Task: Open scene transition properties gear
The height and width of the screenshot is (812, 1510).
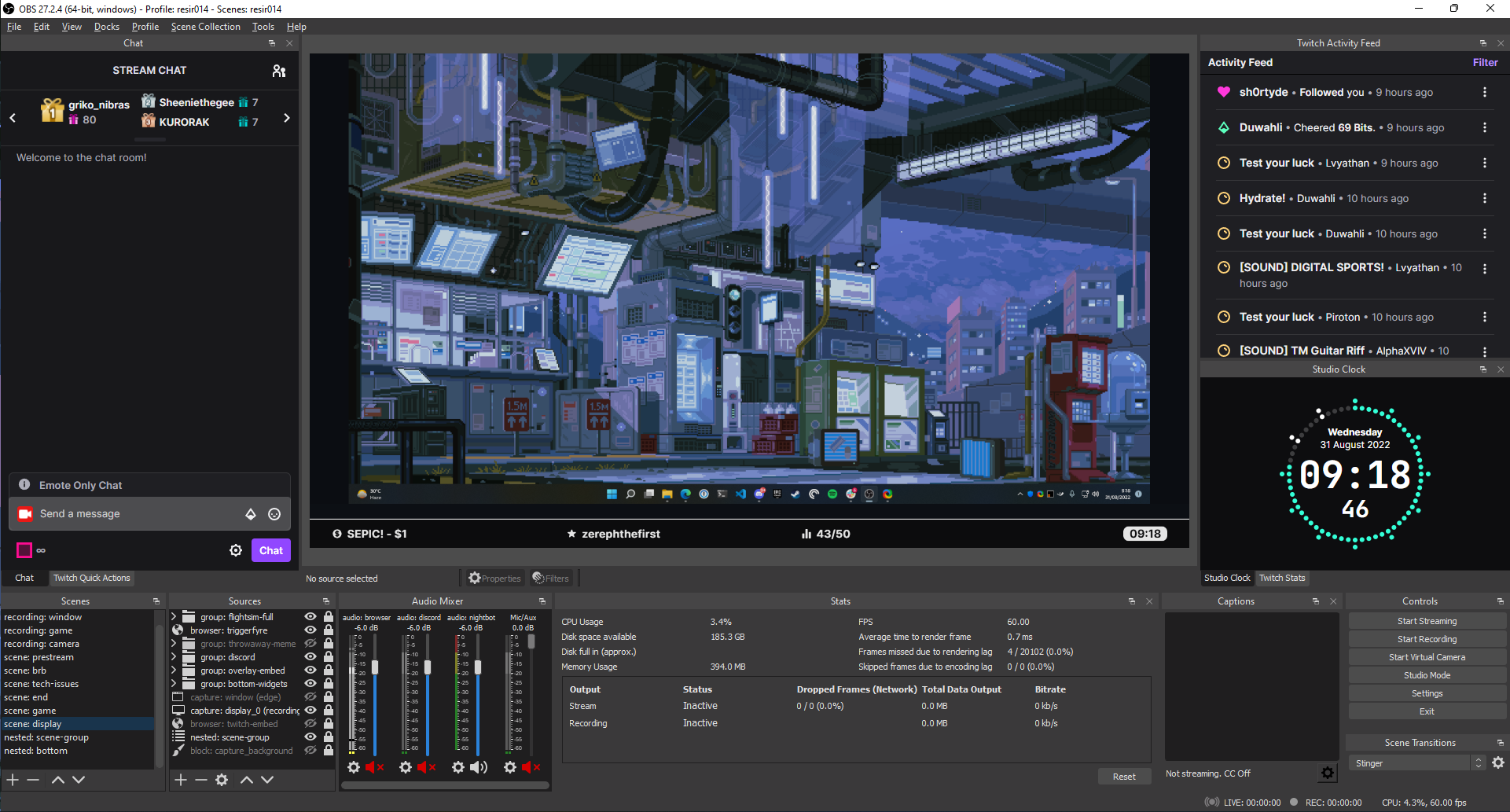Action: (x=1498, y=762)
